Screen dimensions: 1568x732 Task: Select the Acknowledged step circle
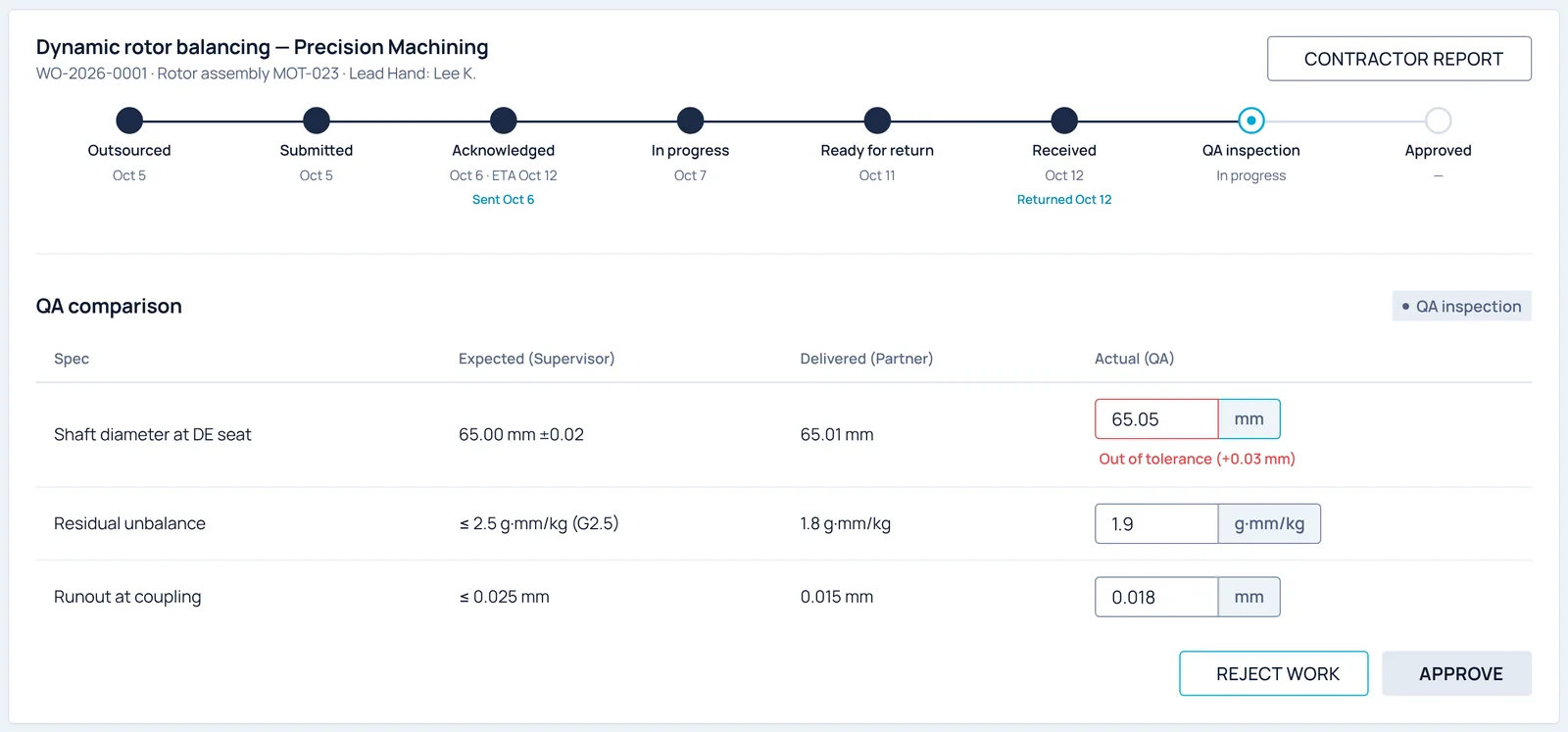[x=504, y=121]
